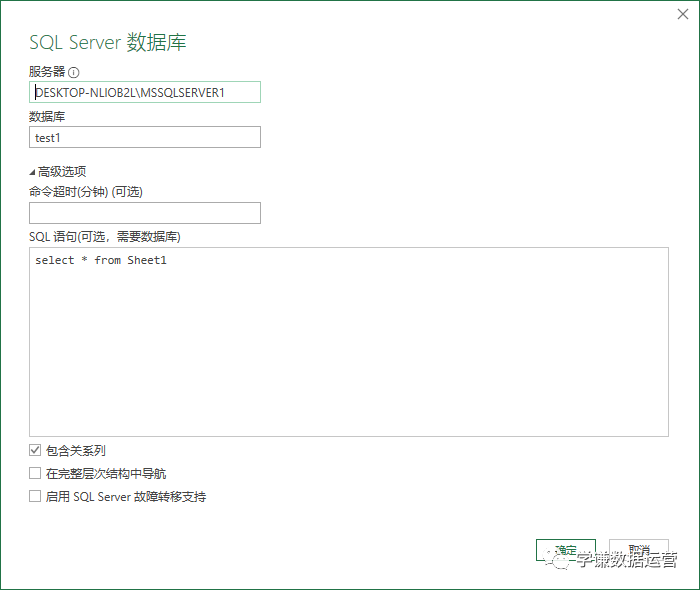Click the 服务器 label text
This screenshot has height=590, width=700.
pos(47,71)
